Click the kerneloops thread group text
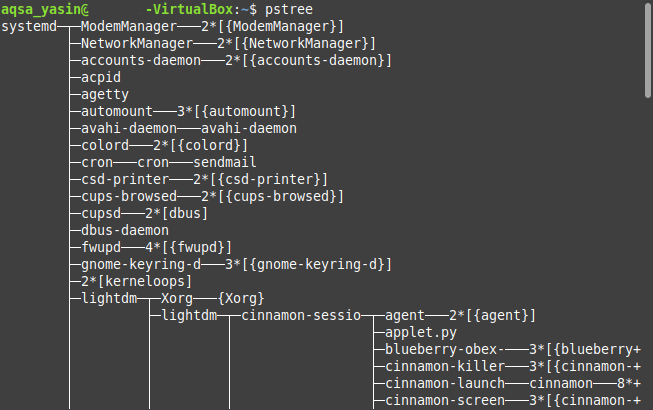This screenshot has height=410, width=653. (129, 281)
